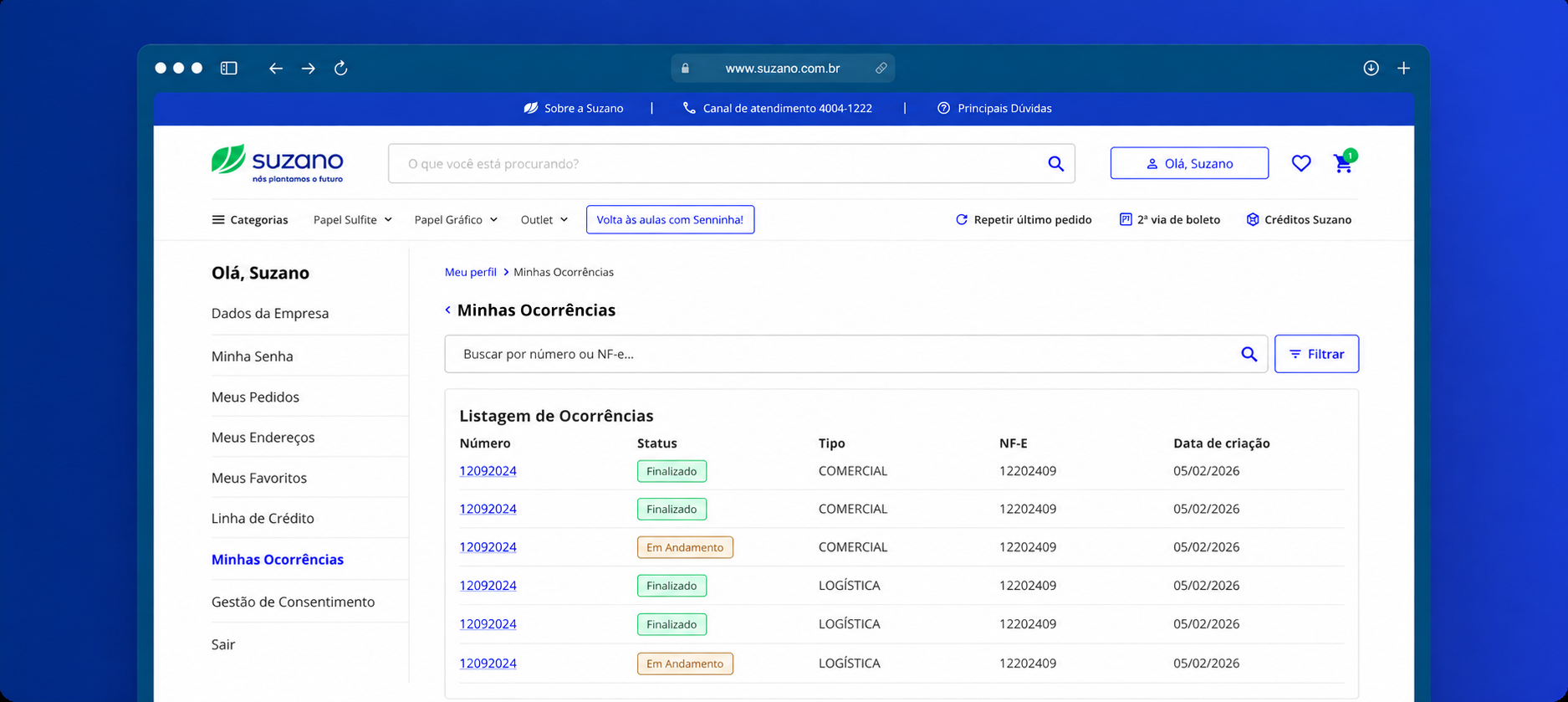Viewport: 1568px width, 702px height.
Task: Expand Papel Gráfico dropdown
Action: click(456, 219)
